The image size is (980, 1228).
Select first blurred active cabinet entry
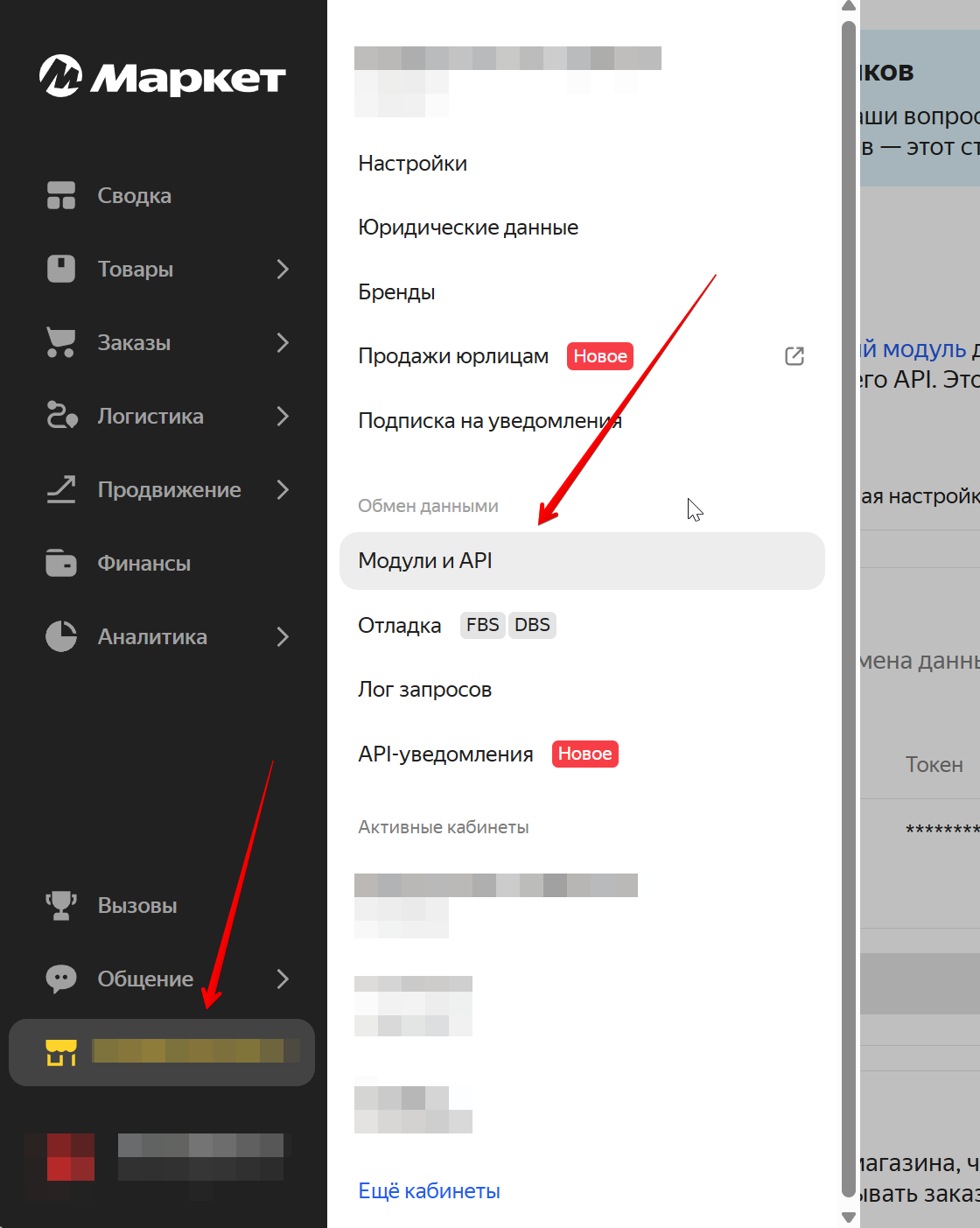(x=496, y=906)
